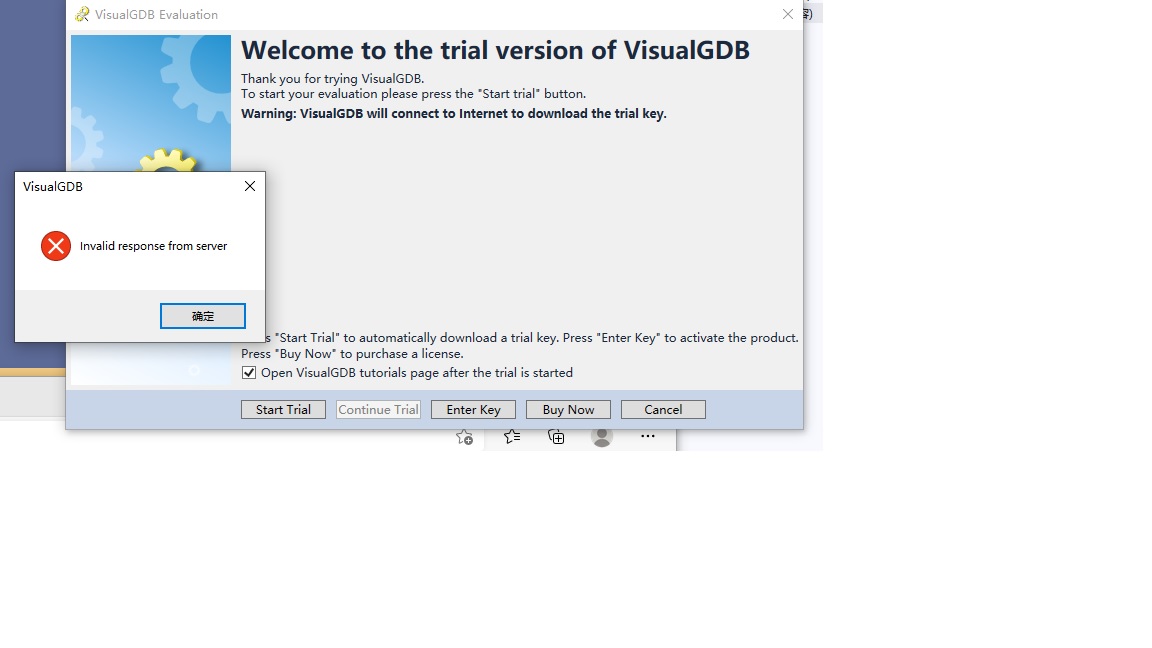Open the browser collections icon
Viewport: 1152px width, 648px height.
coord(556,437)
